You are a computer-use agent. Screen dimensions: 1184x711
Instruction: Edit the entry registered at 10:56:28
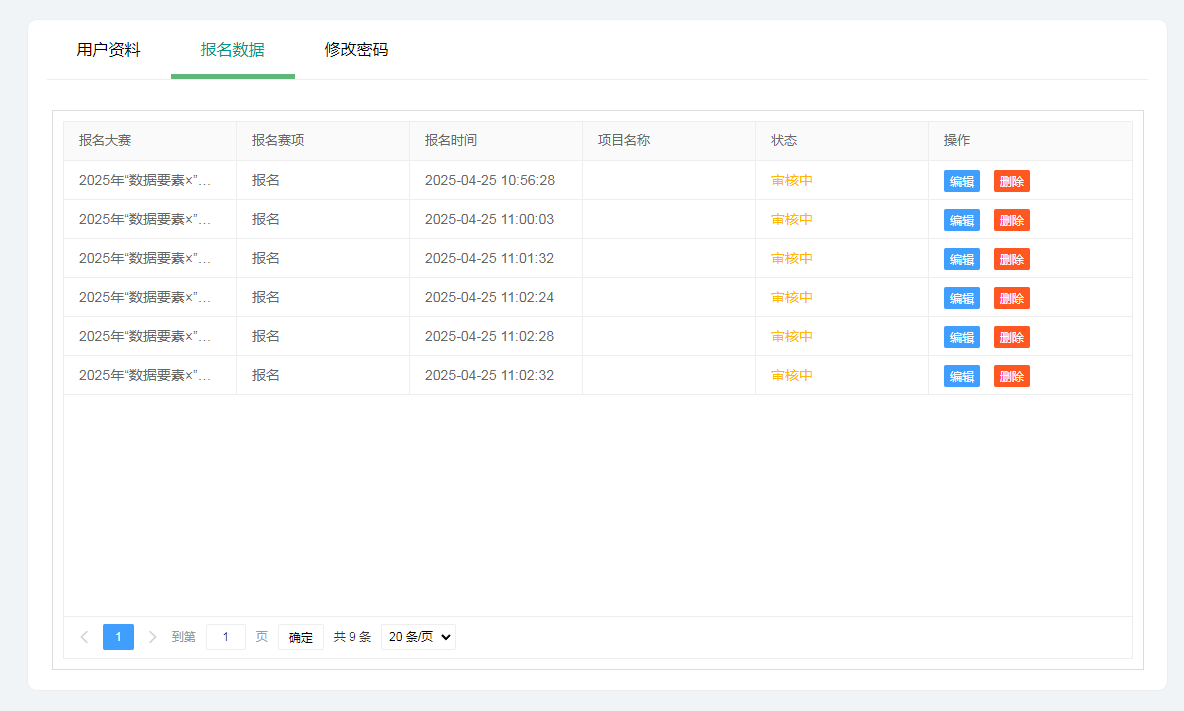(961, 181)
